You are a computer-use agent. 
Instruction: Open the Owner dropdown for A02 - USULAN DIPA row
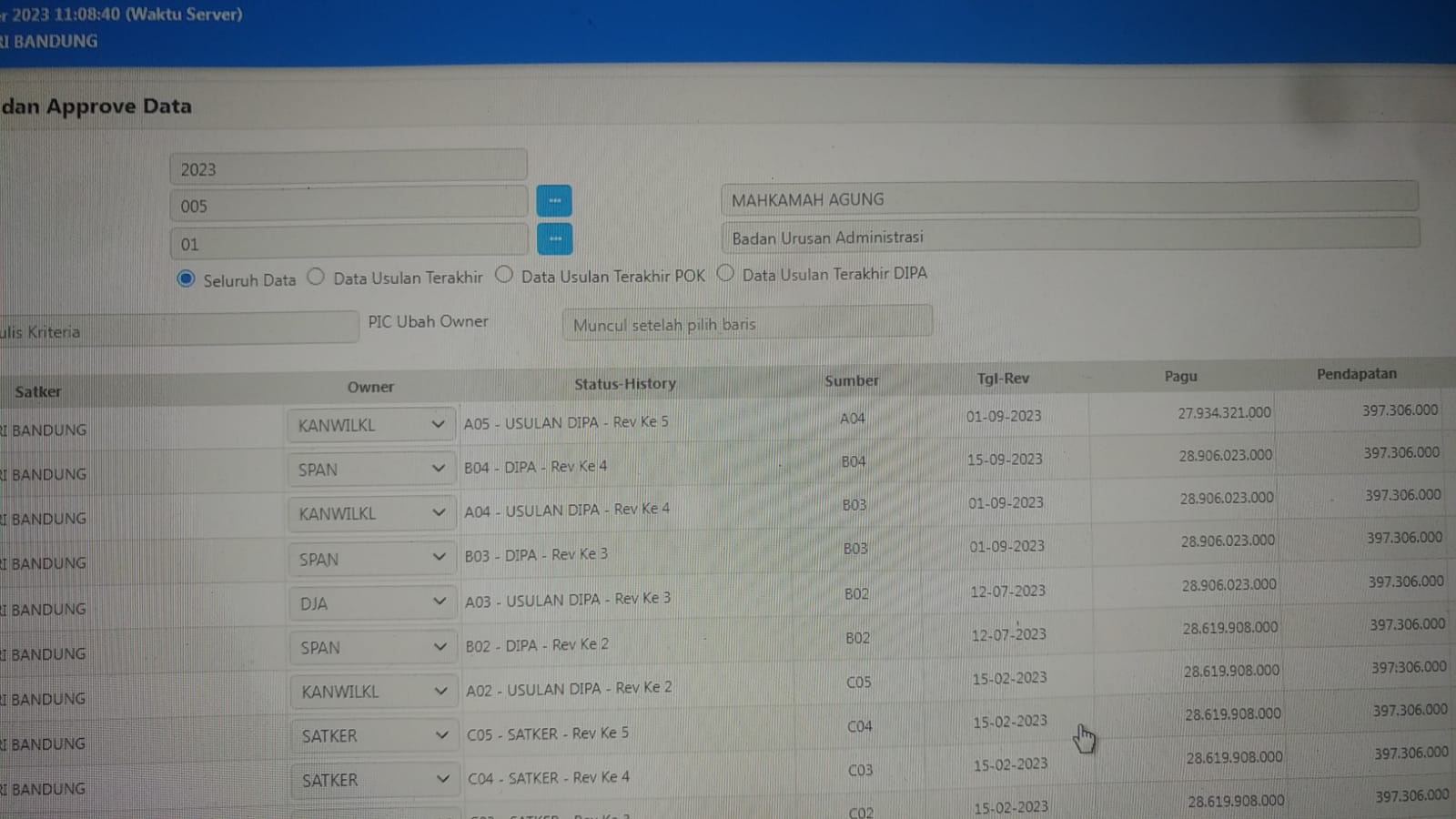(373, 692)
